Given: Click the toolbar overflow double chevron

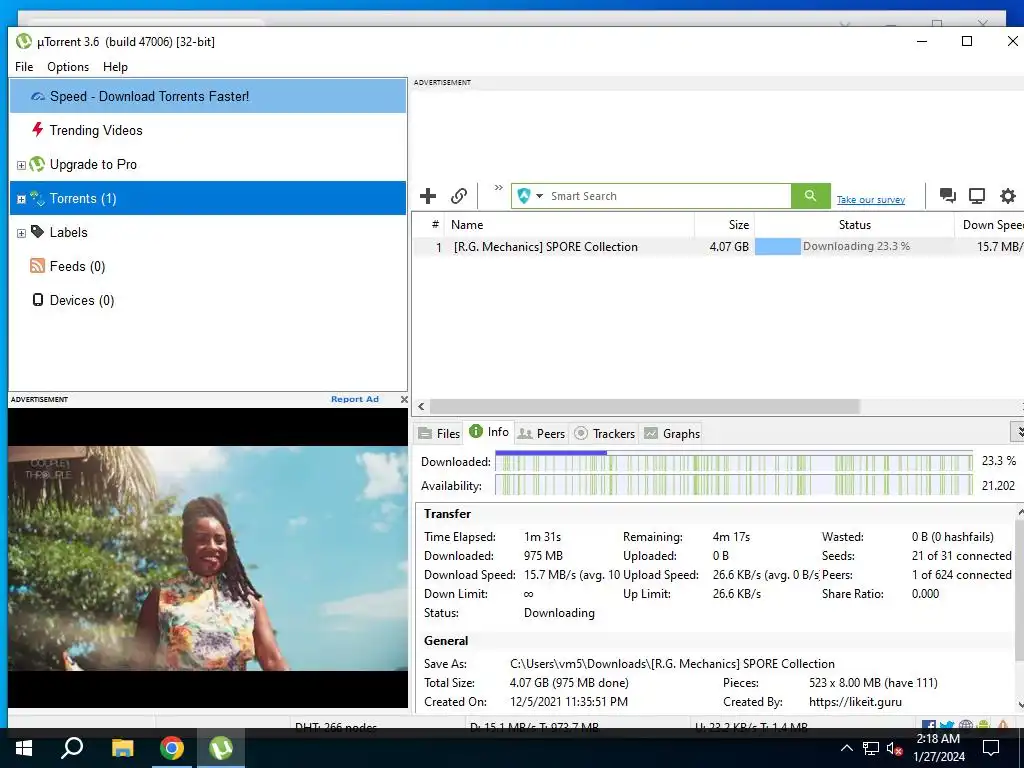Looking at the screenshot, I should (498, 187).
